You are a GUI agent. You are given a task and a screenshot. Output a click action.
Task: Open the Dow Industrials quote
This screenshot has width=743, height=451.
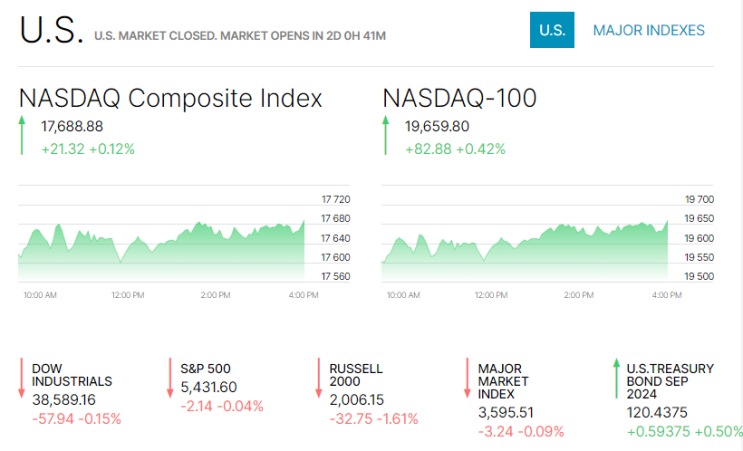[x=72, y=375]
